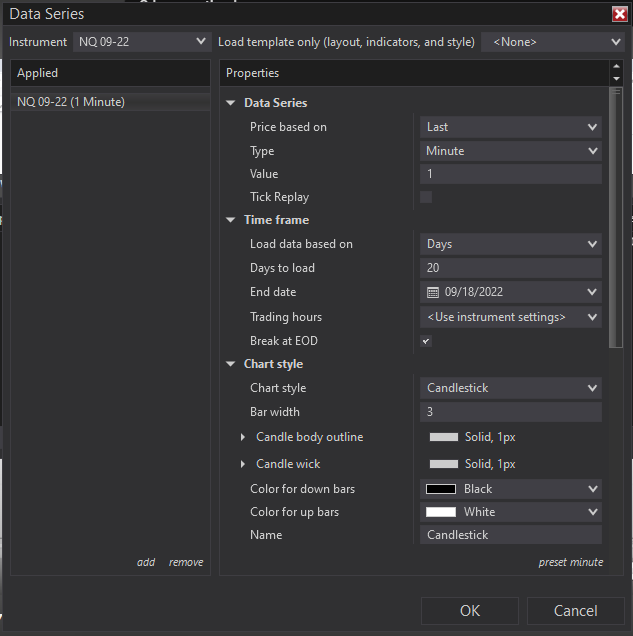
Task: Open the Instrument NQ 09-22 dropdown
Action: point(141,42)
